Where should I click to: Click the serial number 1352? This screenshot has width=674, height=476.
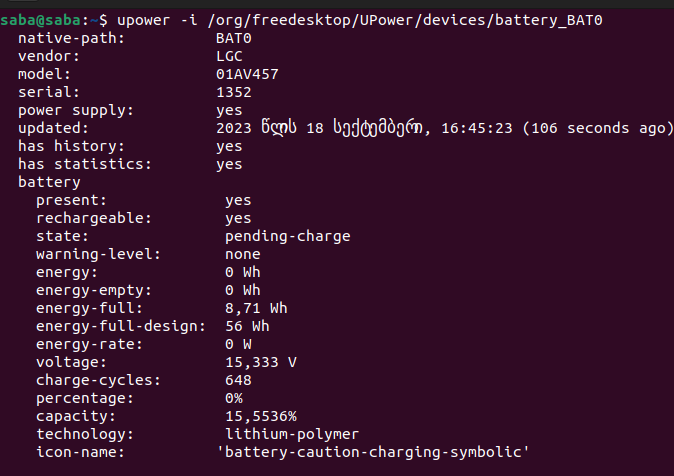pyautogui.click(x=234, y=92)
